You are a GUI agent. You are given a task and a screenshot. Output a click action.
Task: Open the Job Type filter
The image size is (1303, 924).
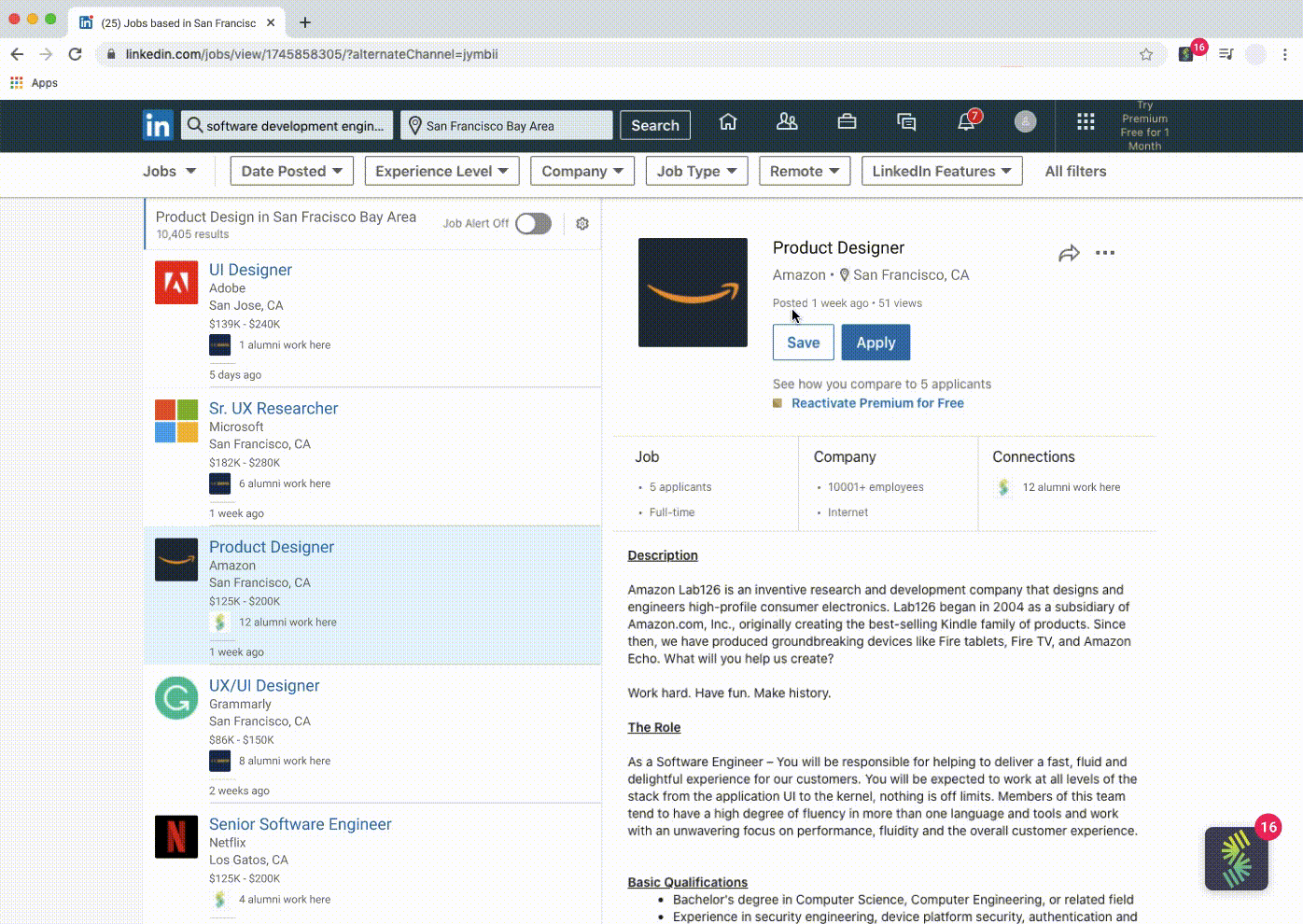pyautogui.click(x=696, y=171)
